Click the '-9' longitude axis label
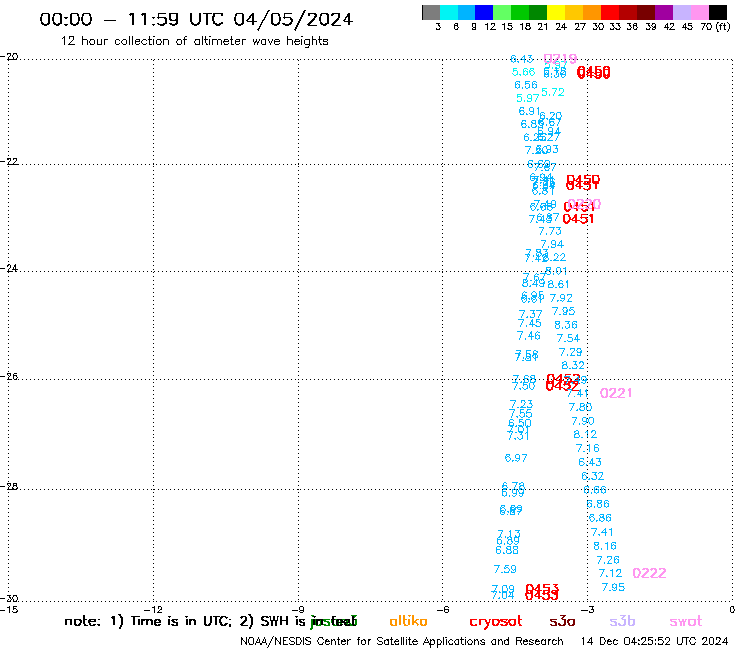 (x=298, y=609)
